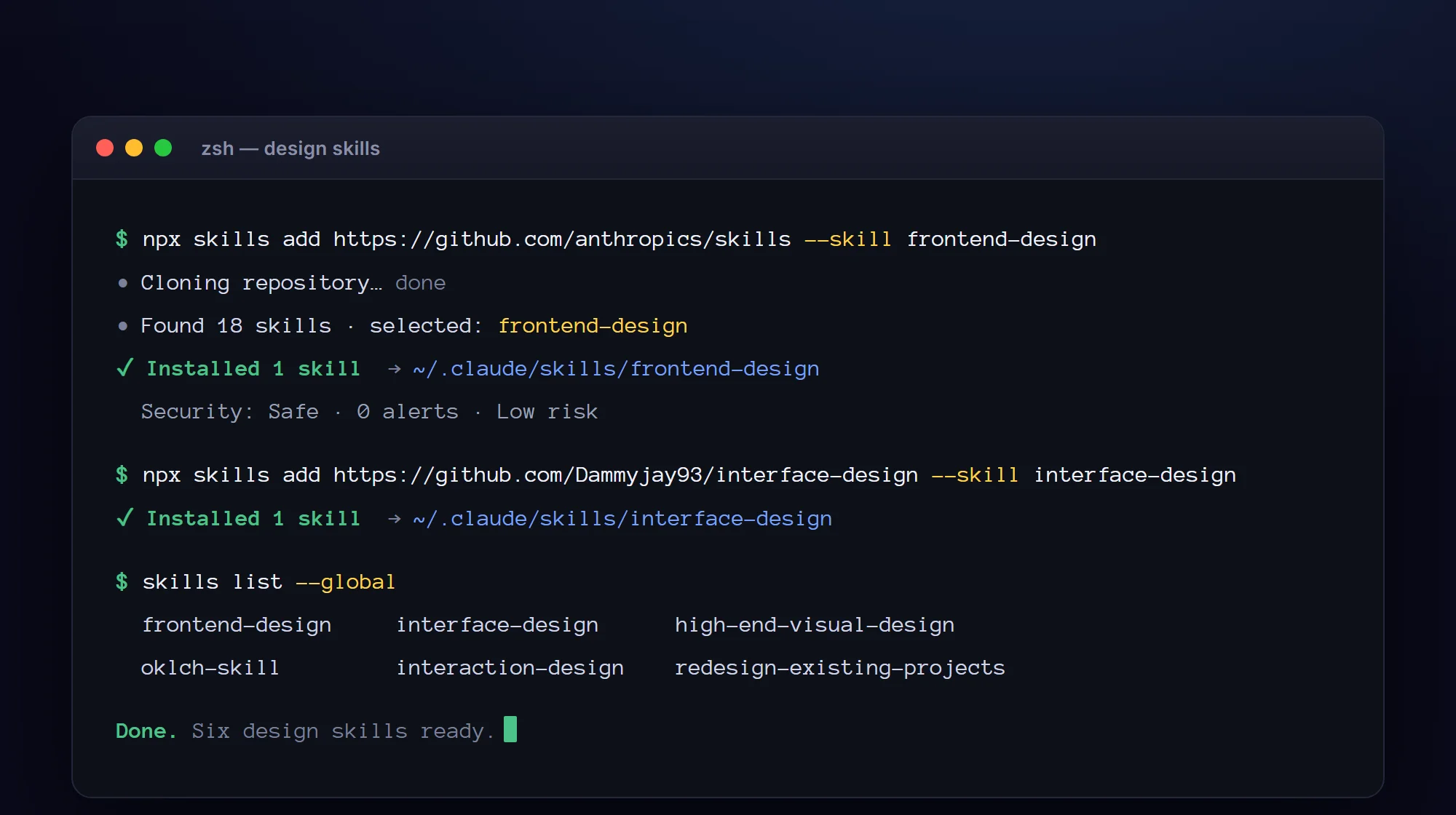The width and height of the screenshot is (1456, 815).
Task: Click 'npx skills add' in the first command
Action: coord(232,239)
